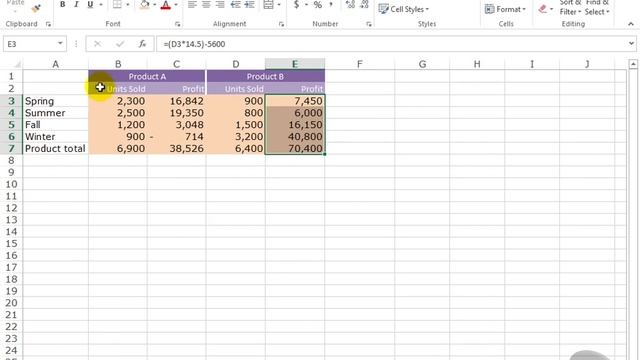The width and height of the screenshot is (640, 360).
Task: Click Increase Indent icon
Action: tap(249, 4)
